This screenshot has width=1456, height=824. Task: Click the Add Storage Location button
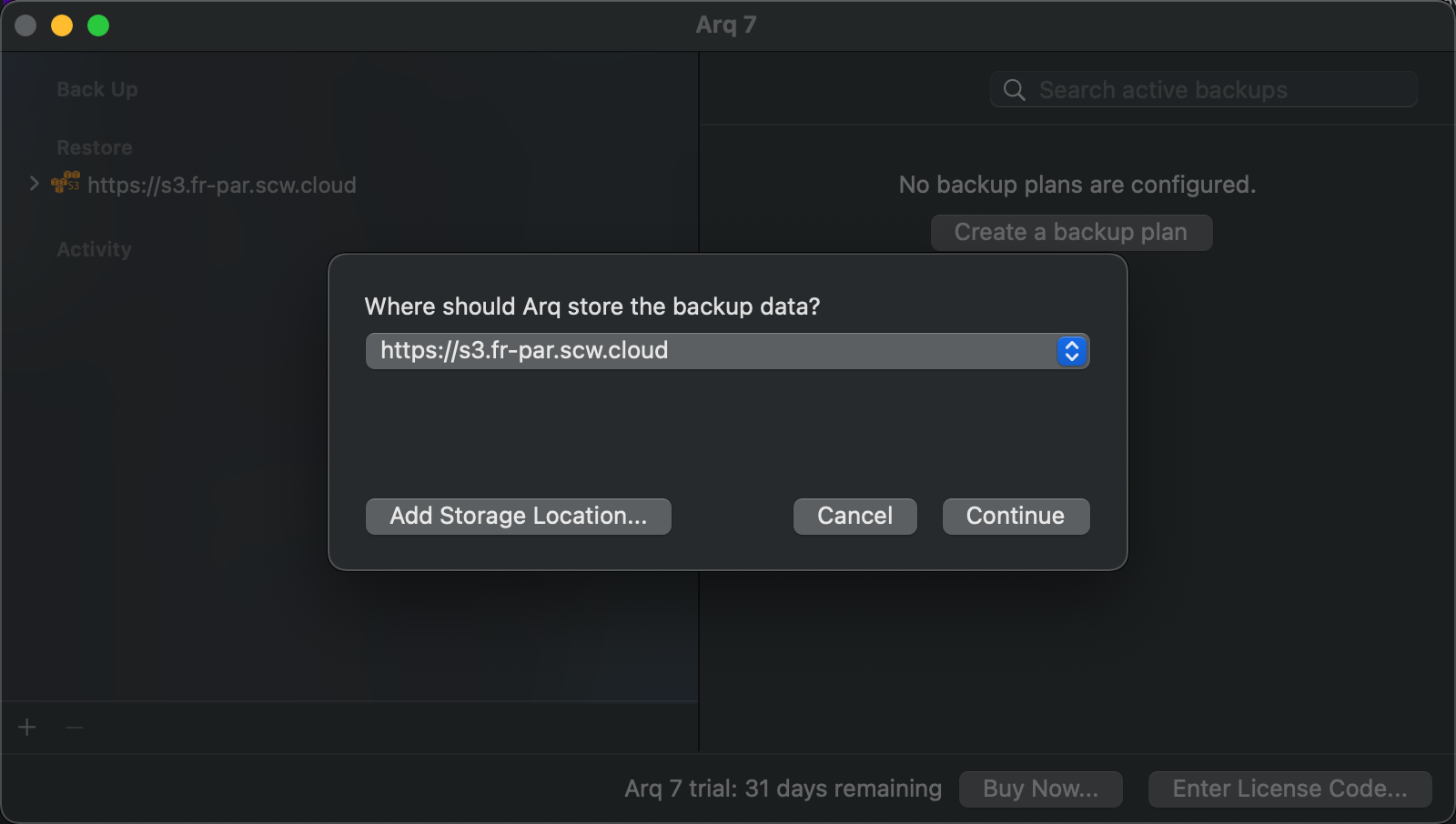pyautogui.click(x=518, y=517)
